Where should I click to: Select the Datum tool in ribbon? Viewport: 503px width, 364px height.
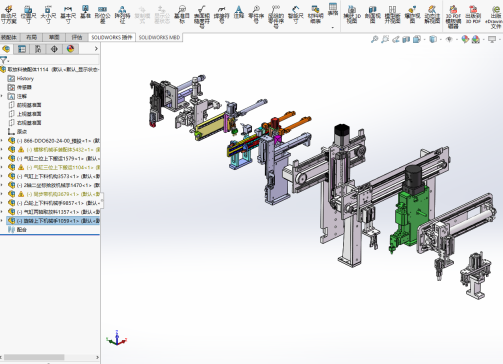85,12
